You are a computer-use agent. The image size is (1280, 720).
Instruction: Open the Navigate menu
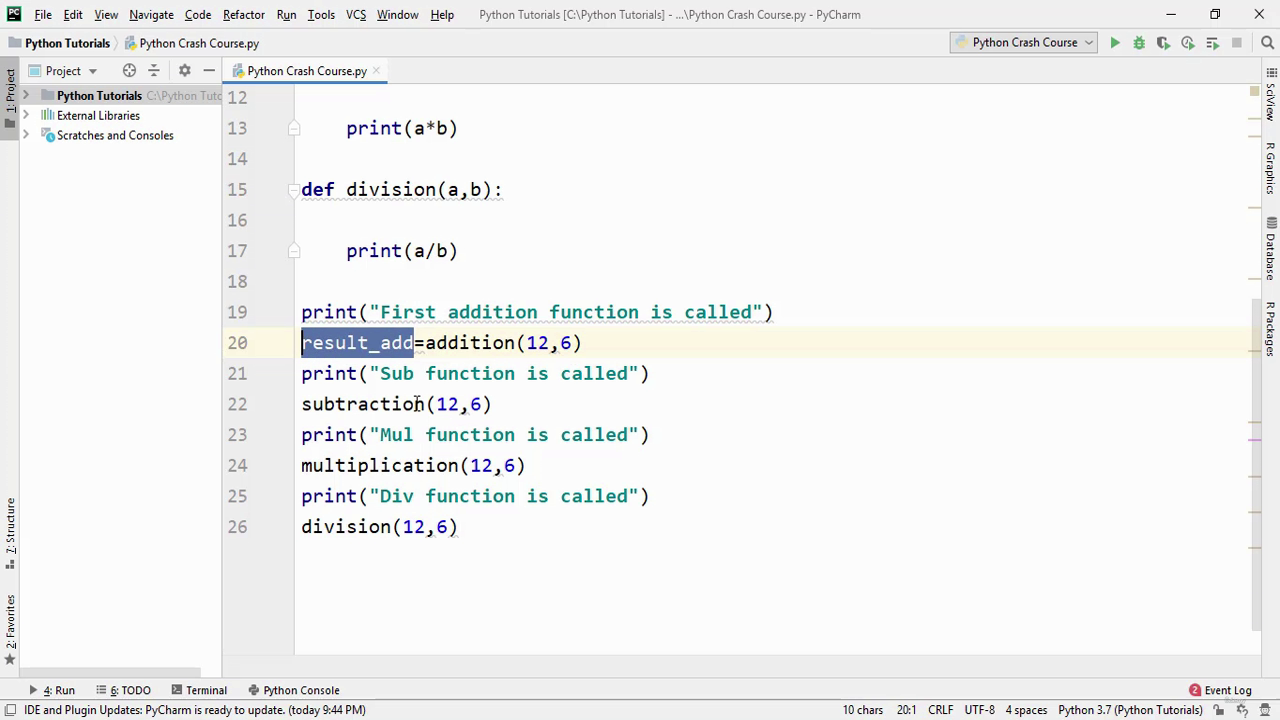[151, 15]
